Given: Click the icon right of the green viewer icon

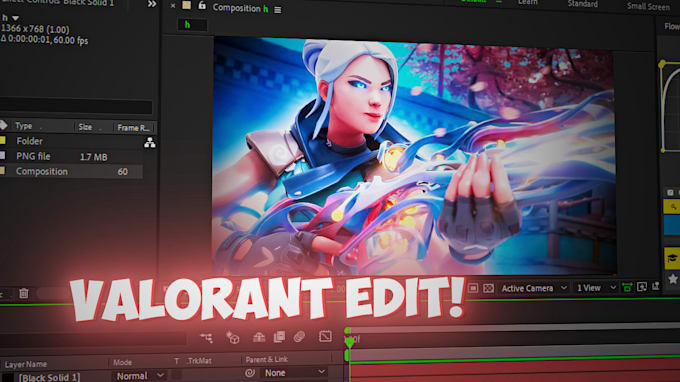Looking at the screenshot, I should (x=642, y=287).
